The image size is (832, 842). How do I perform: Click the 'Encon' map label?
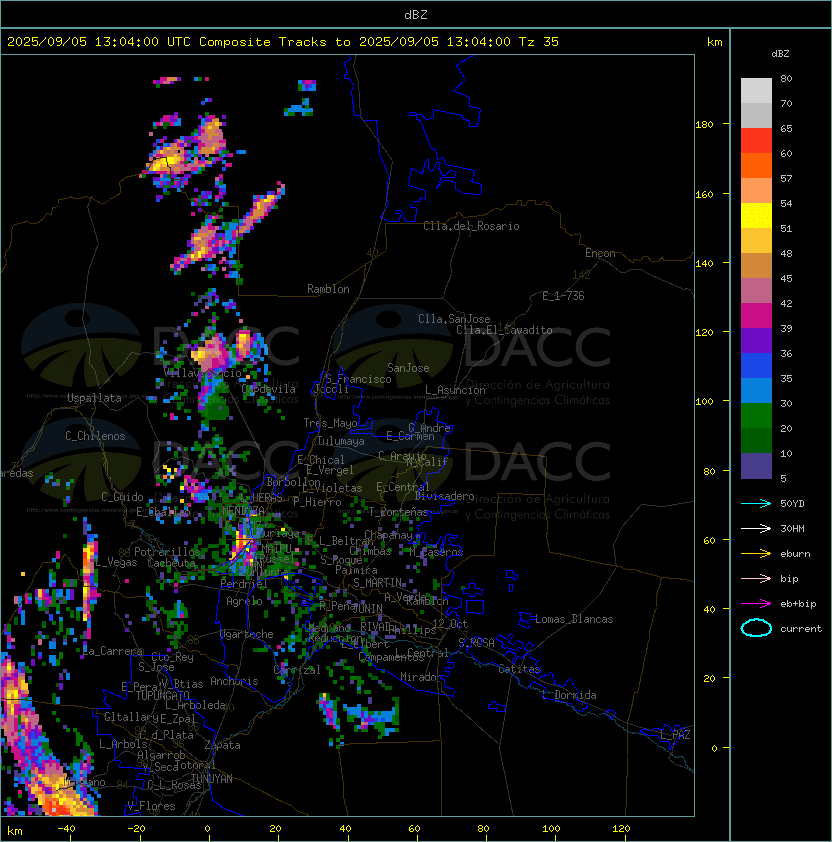pos(600,253)
